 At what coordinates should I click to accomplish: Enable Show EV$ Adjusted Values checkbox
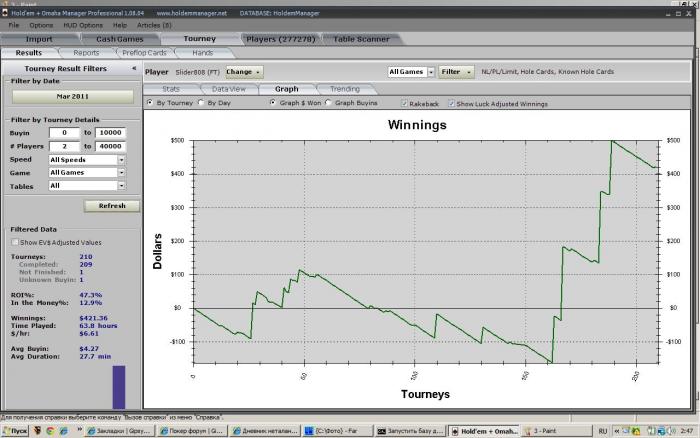(x=15, y=242)
